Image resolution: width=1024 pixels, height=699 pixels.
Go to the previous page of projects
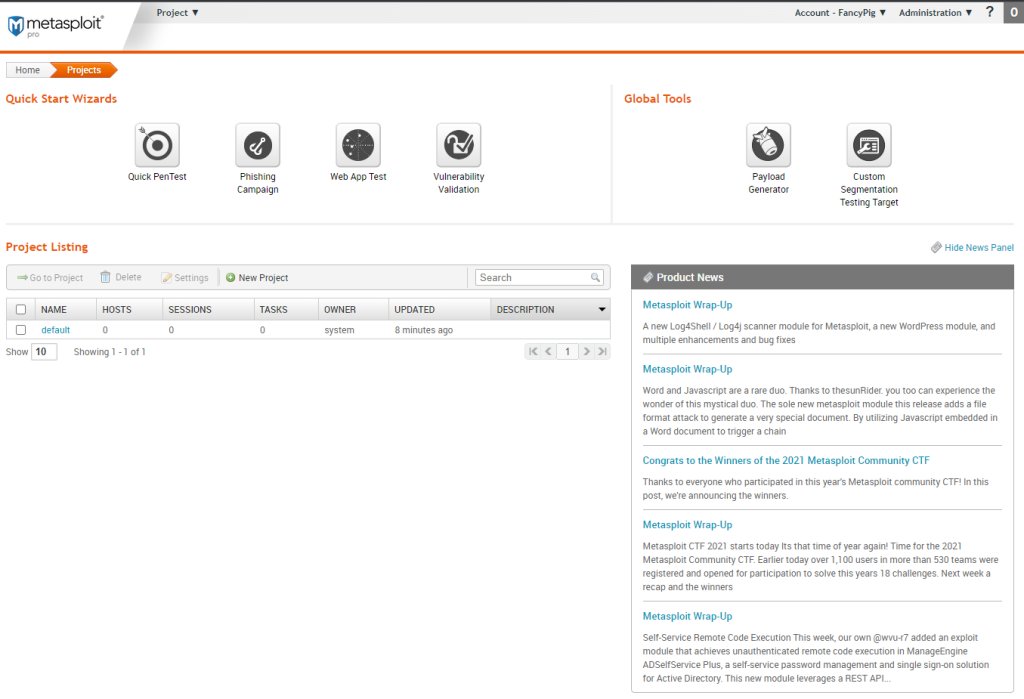(549, 351)
